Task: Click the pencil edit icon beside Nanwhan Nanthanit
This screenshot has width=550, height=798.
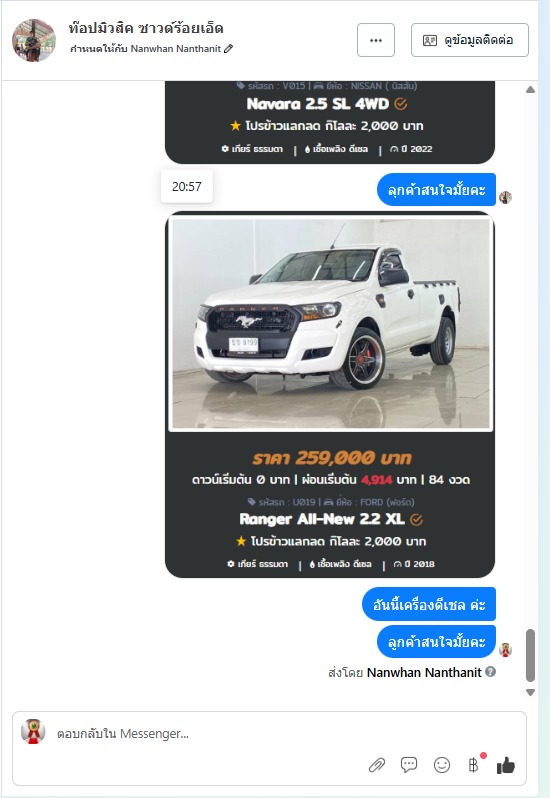Action: tap(229, 48)
